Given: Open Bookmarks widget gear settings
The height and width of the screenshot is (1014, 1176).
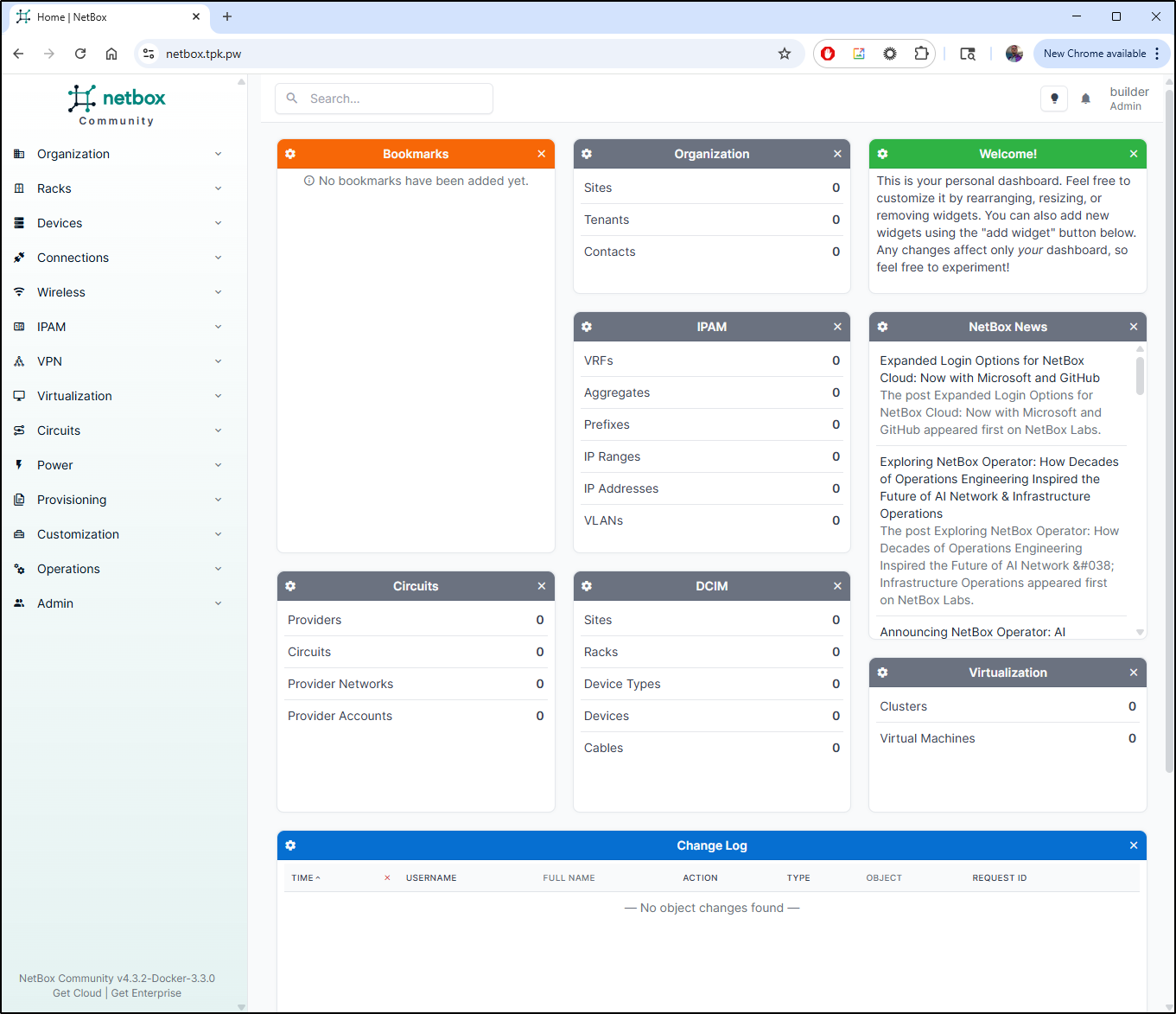Looking at the screenshot, I should point(290,154).
